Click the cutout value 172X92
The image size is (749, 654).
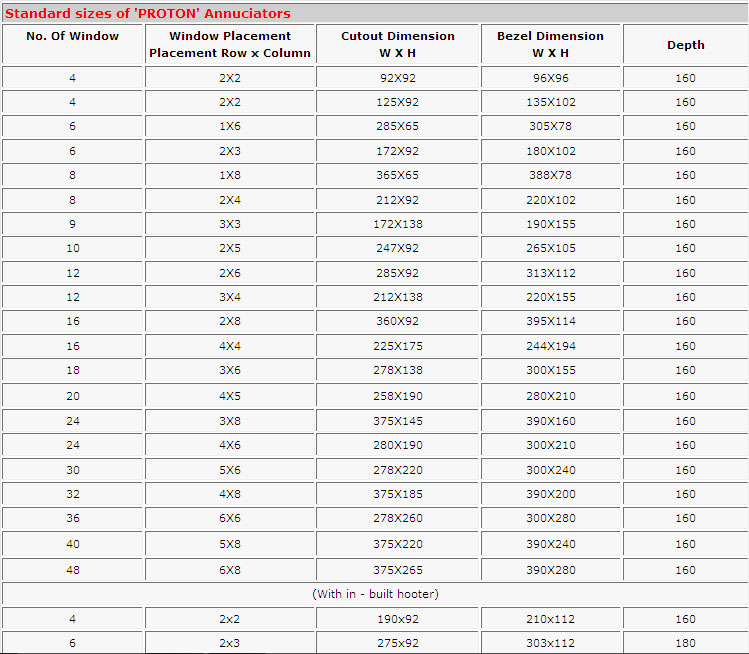(397, 151)
